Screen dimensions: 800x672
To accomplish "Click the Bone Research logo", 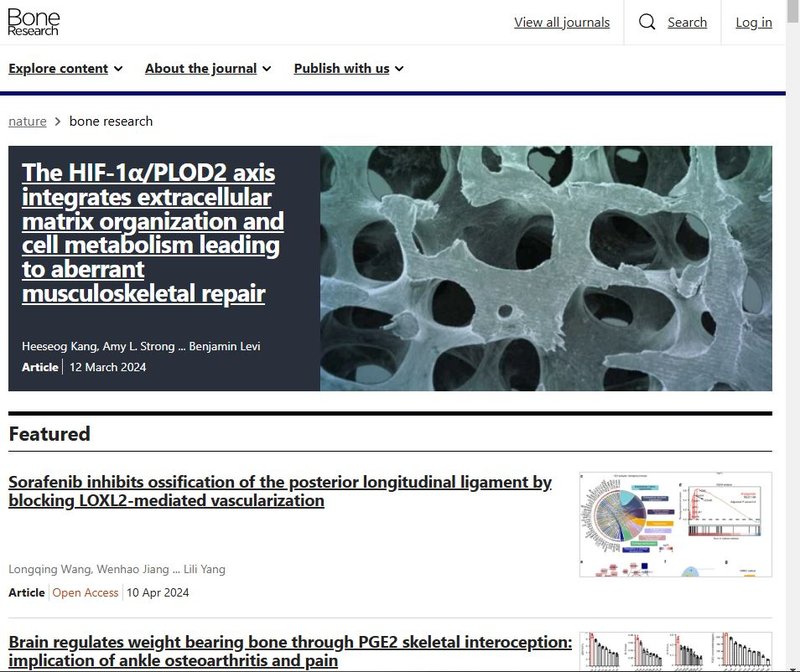I will pyautogui.click(x=34, y=22).
